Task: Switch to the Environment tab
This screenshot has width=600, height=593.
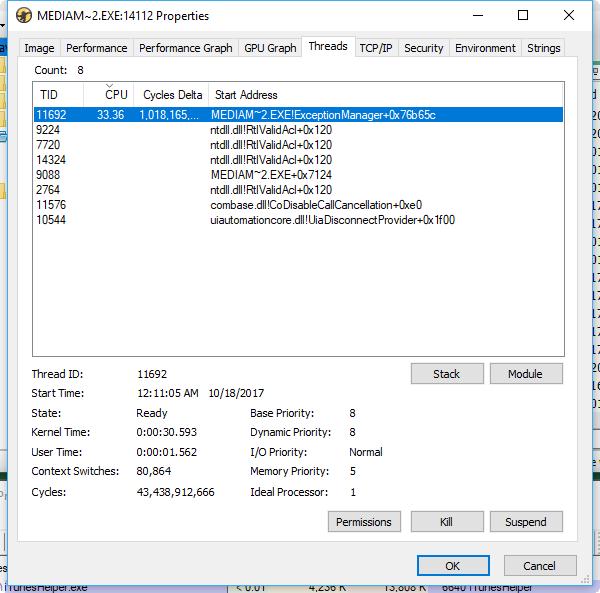Action: pos(485,48)
